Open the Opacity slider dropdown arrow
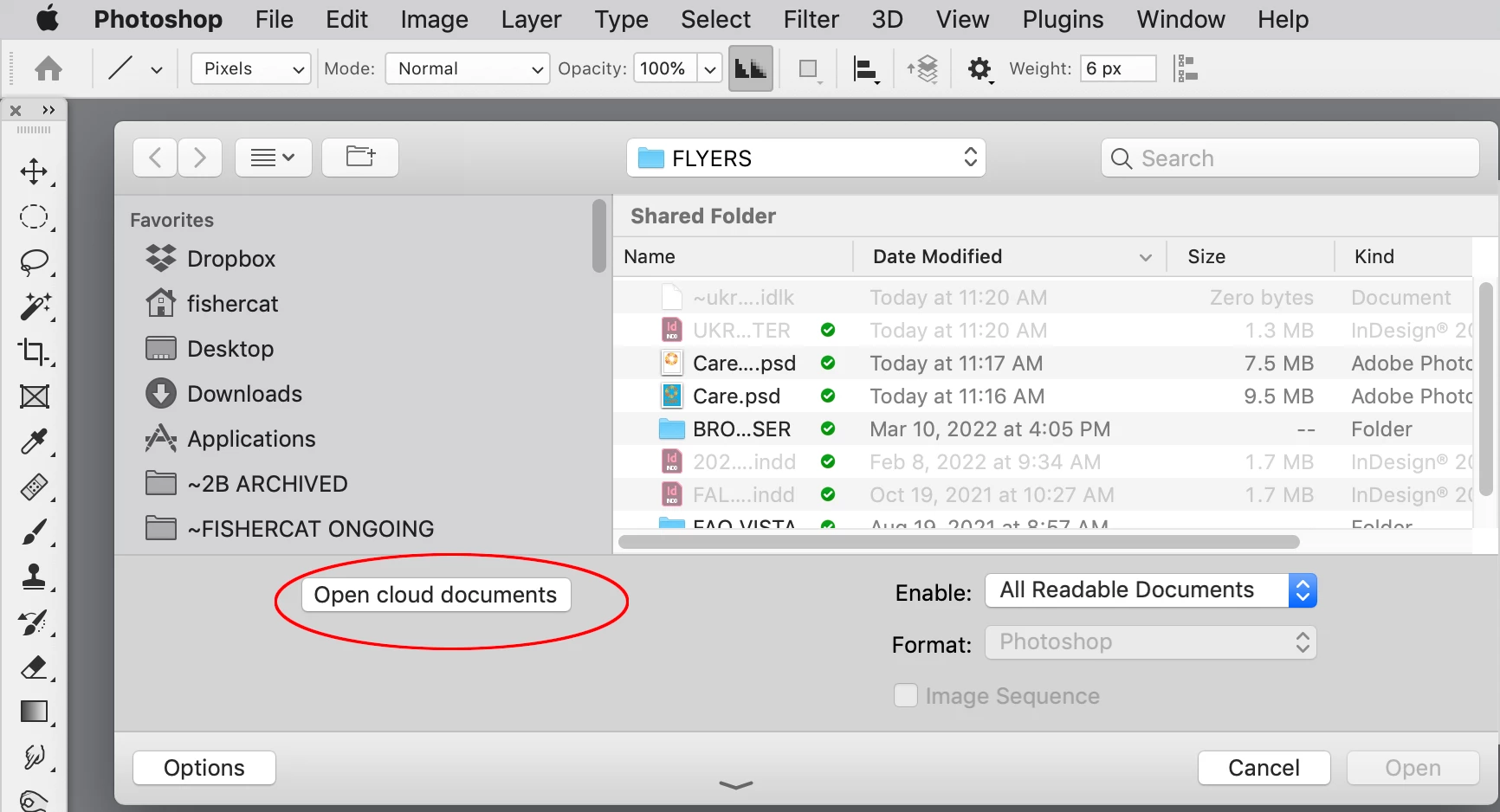 click(710, 68)
